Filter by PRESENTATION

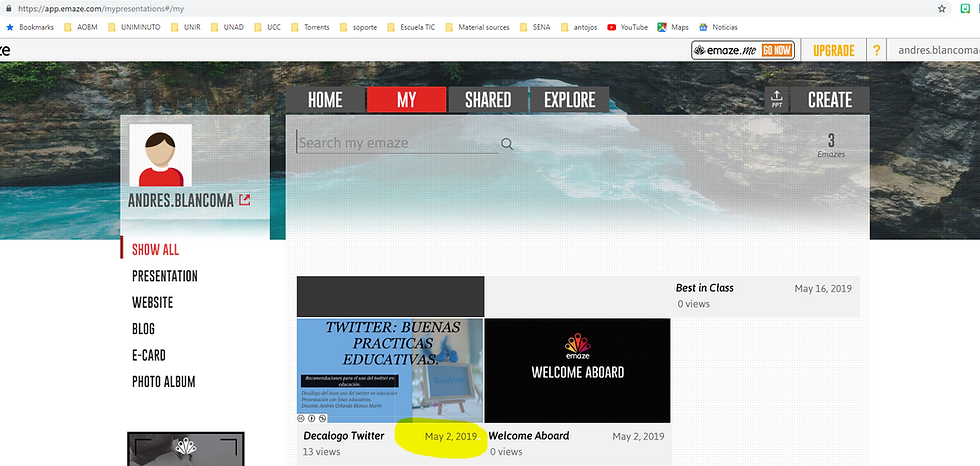tap(165, 276)
